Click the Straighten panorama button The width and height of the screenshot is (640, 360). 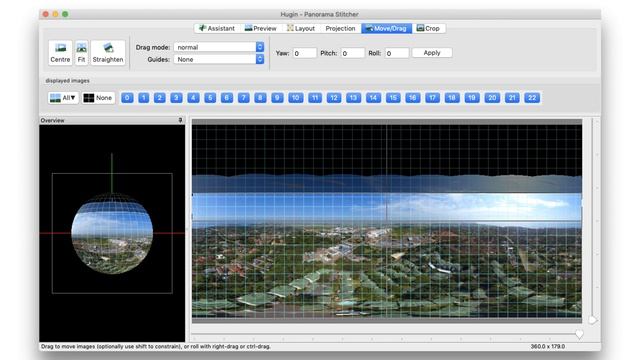click(x=108, y=53)
